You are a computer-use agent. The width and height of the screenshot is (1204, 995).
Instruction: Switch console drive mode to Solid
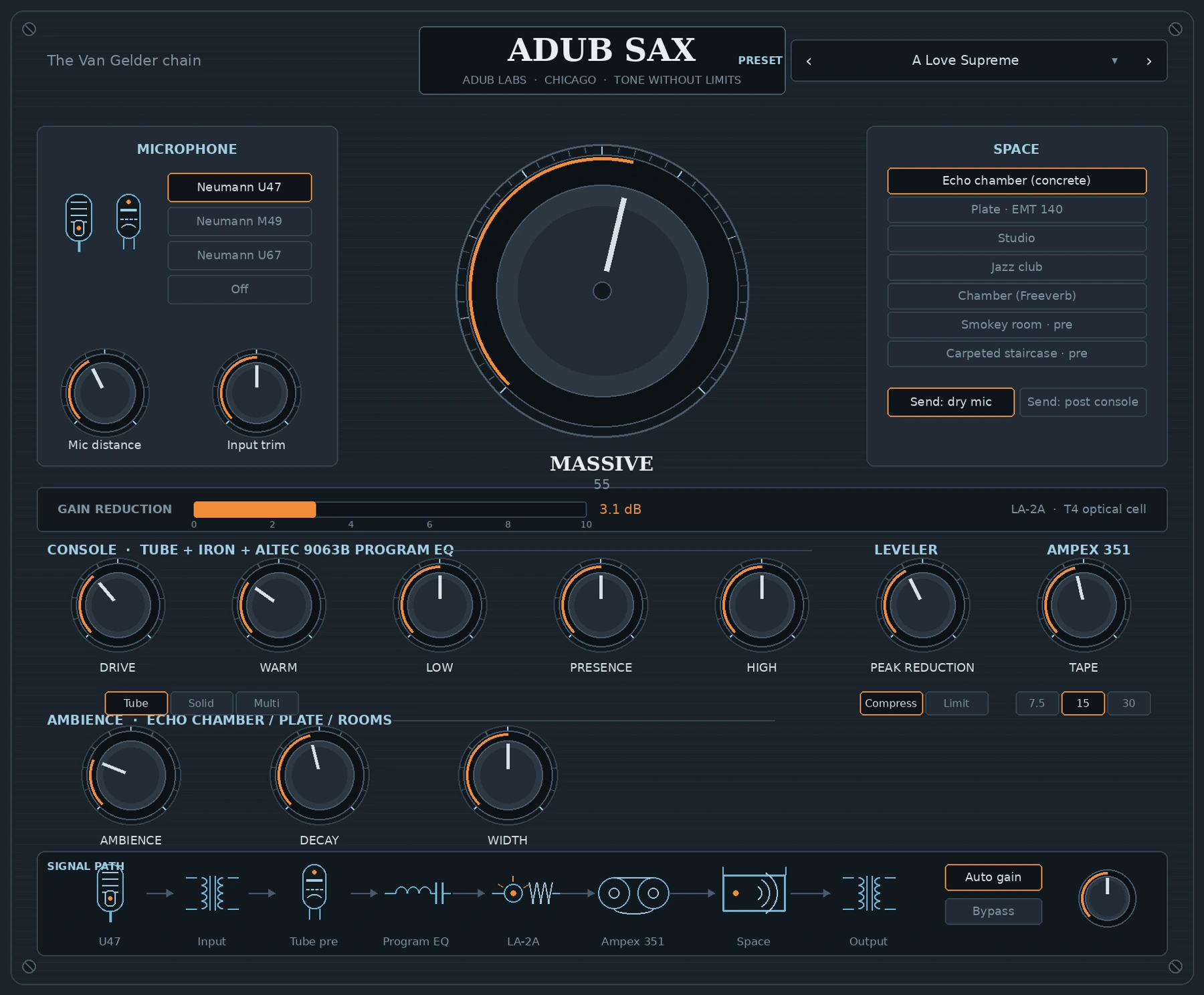pos(201,703)
